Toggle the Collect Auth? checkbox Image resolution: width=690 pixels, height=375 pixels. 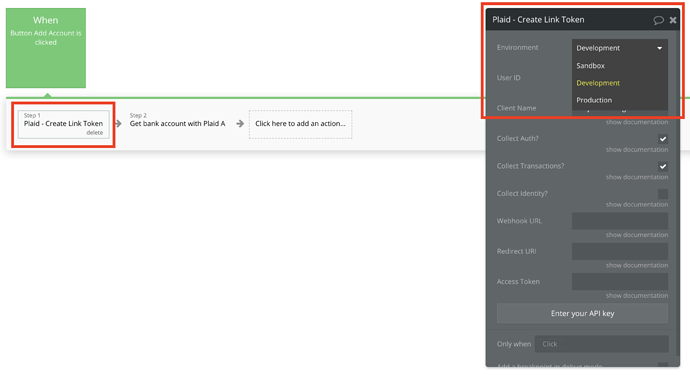pos(663,139)
